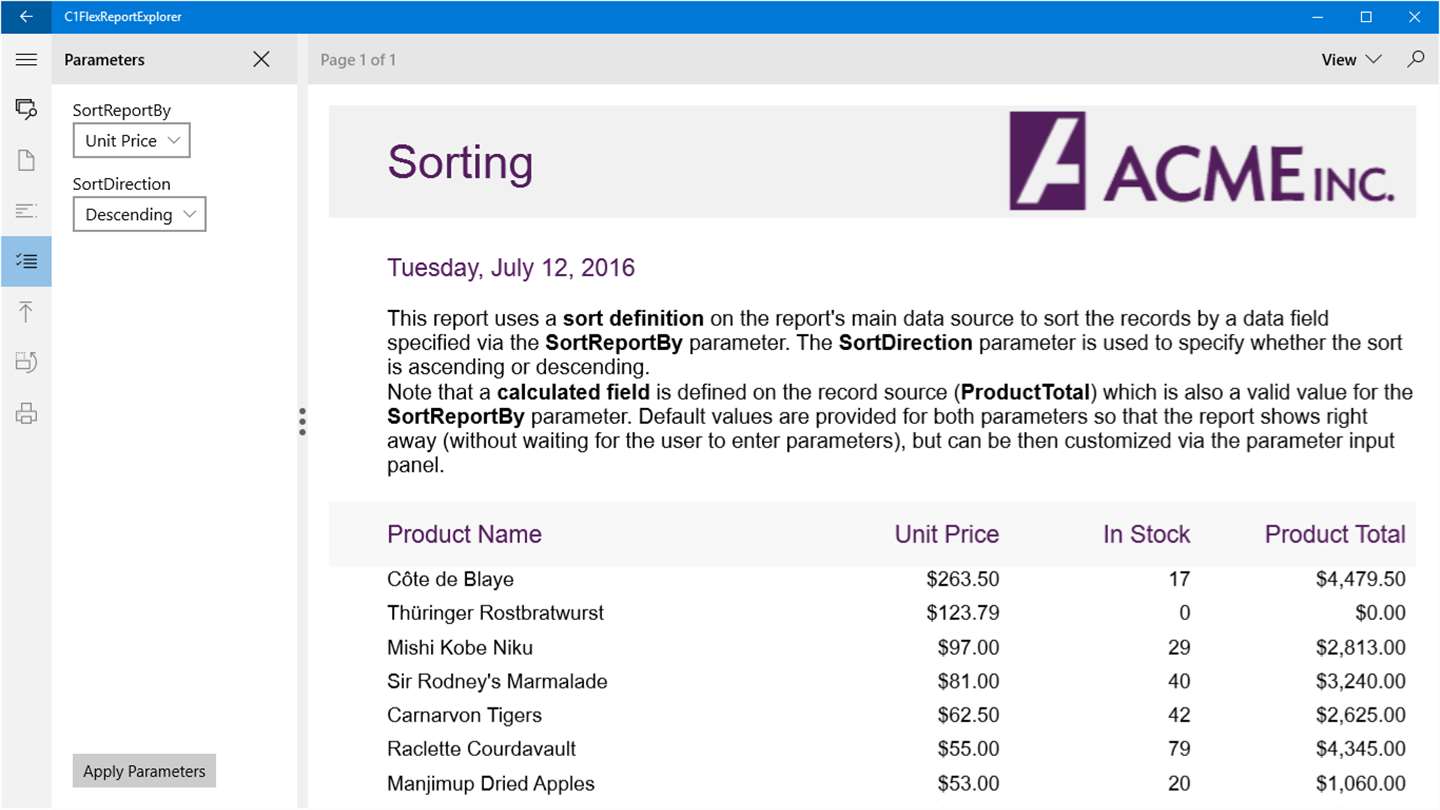Open the hamburger menu in the sidebar

[x=26, y=60]
